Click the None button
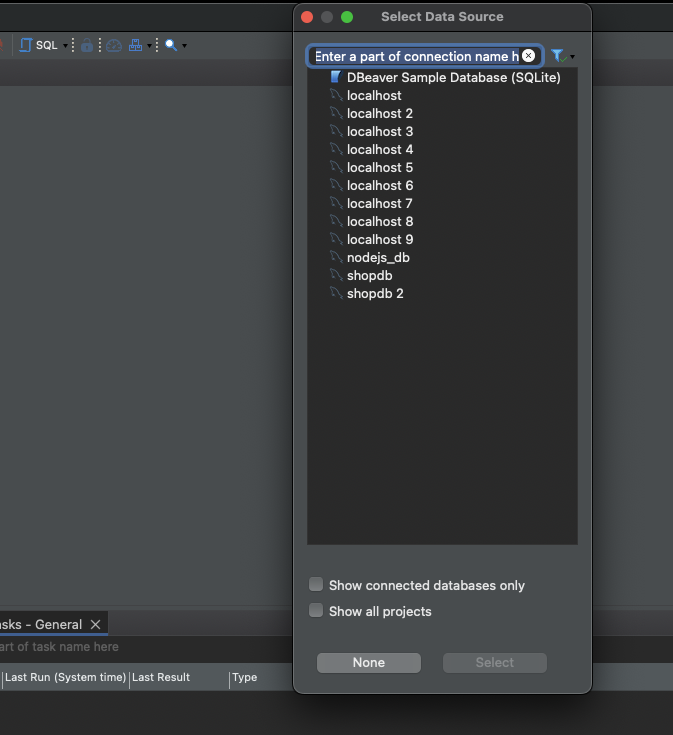Screen dimensions: 673x735 tap(369, 663)
